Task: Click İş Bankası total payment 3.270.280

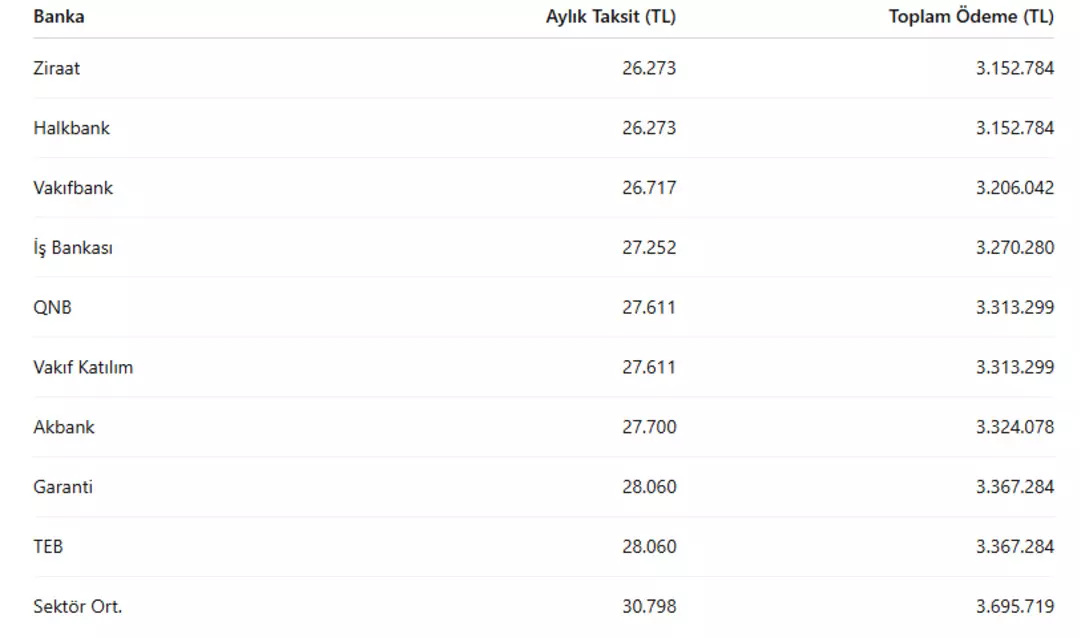Action: [1014, 247]
